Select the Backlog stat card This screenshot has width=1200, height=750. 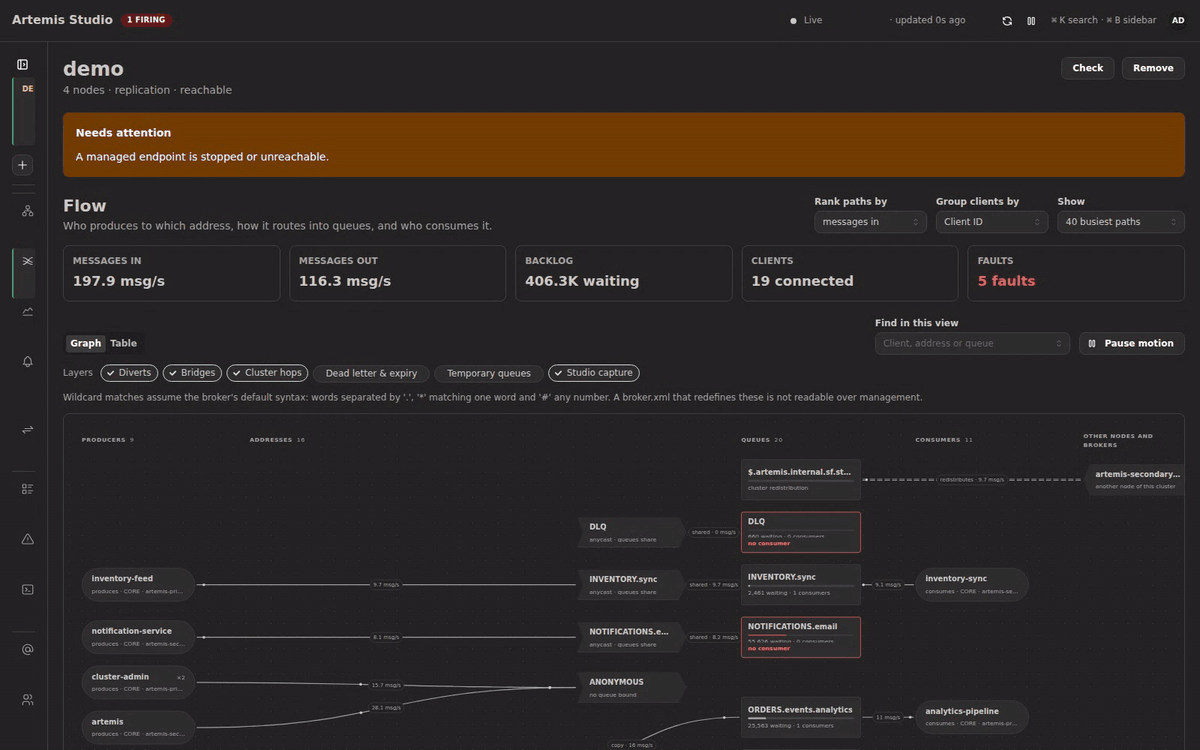(x=624, y=273)
